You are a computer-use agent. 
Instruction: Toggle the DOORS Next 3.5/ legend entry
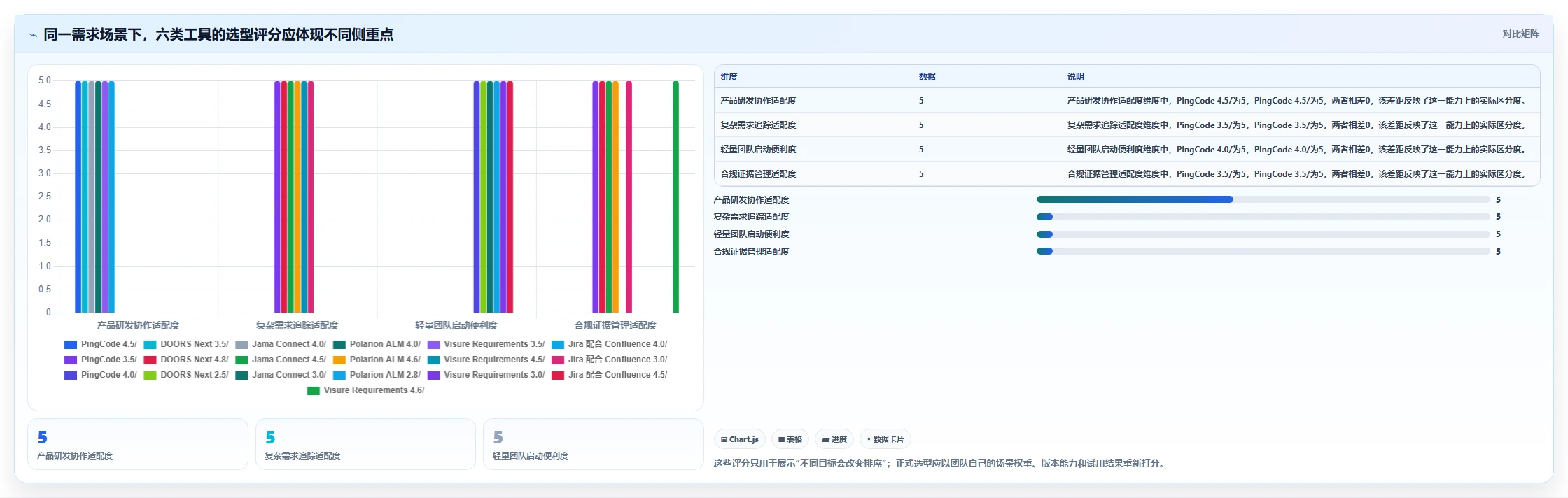(186, 344)
